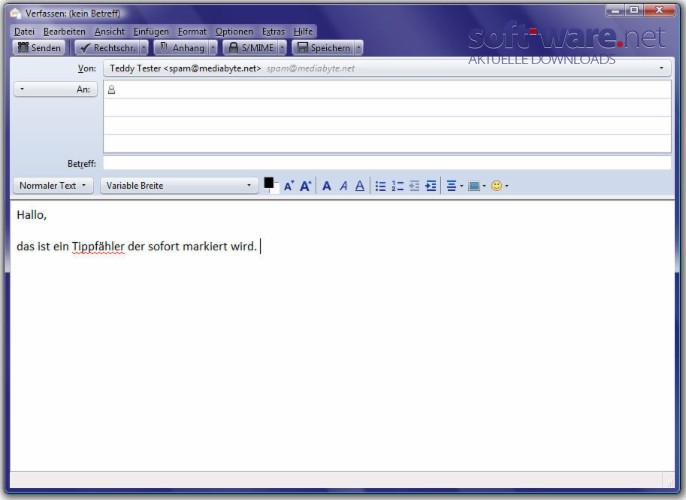Open the Format menu

click(x=192, y=31)
